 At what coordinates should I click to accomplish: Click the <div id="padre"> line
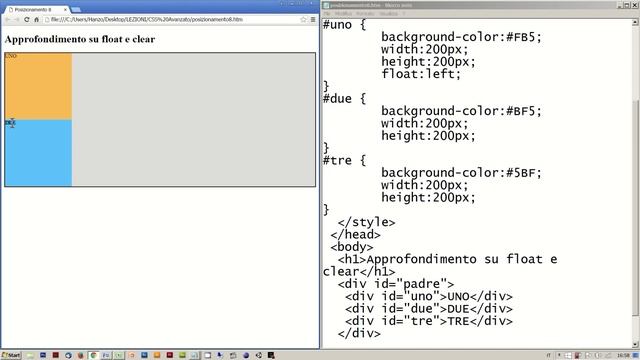(396, 284)
